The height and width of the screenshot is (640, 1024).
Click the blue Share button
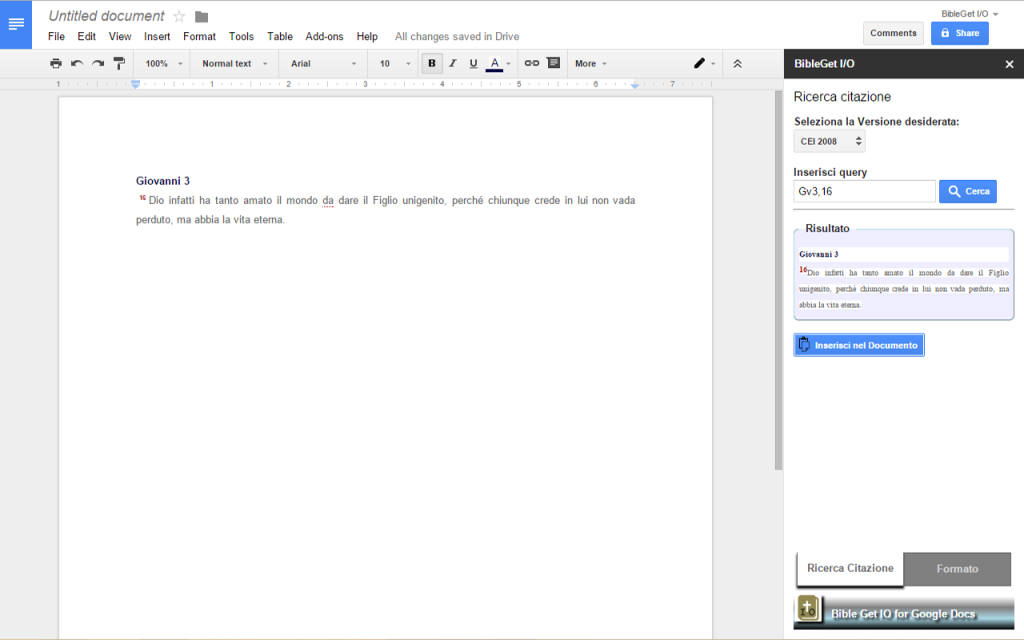[x=959, y=33]
